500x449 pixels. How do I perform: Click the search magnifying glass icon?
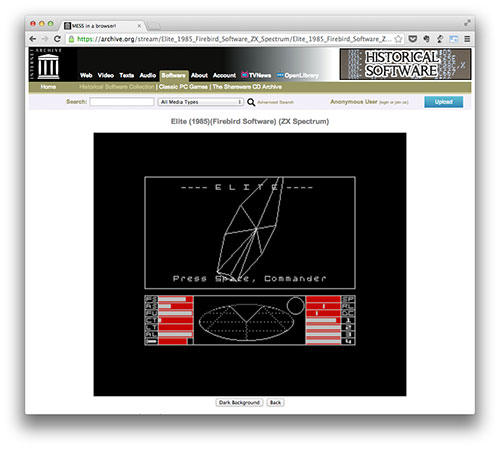click(251, 102)
